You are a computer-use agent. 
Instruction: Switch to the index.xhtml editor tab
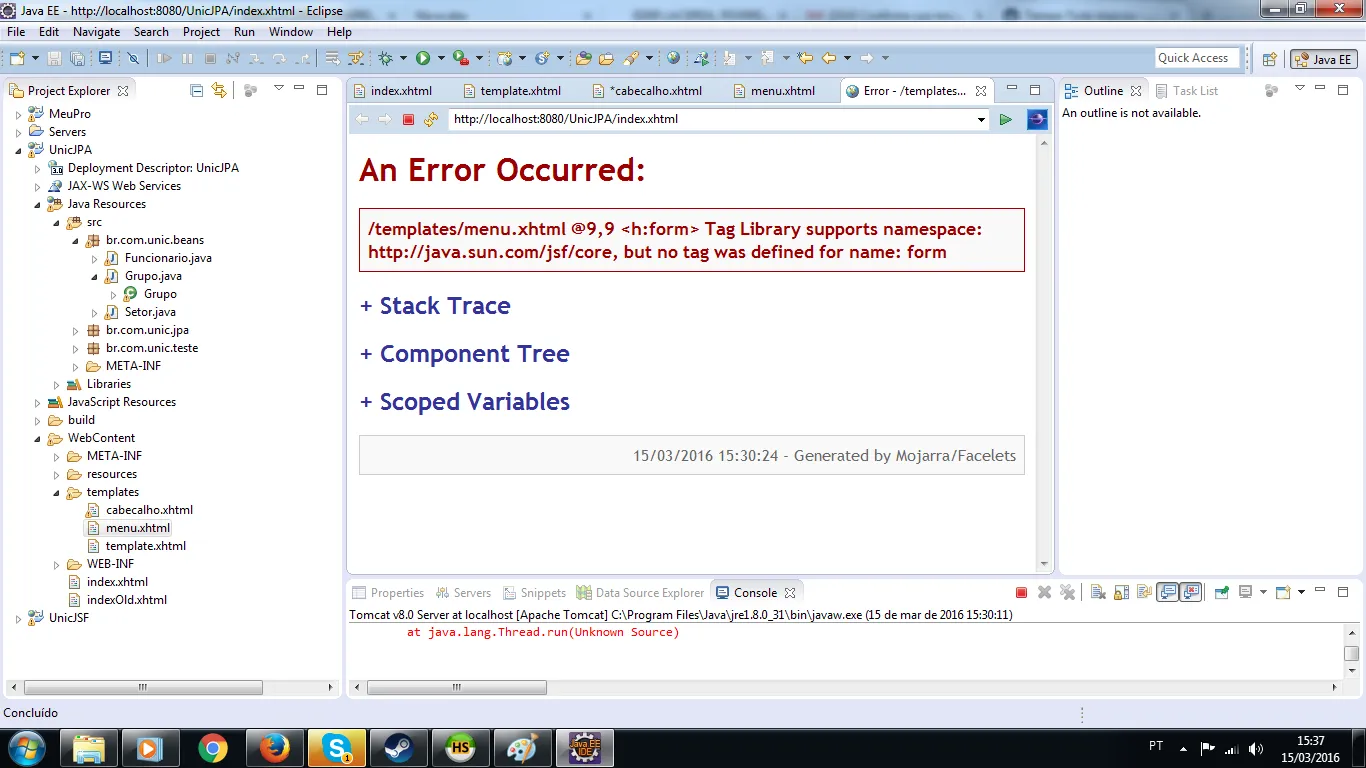click(394, 90)
